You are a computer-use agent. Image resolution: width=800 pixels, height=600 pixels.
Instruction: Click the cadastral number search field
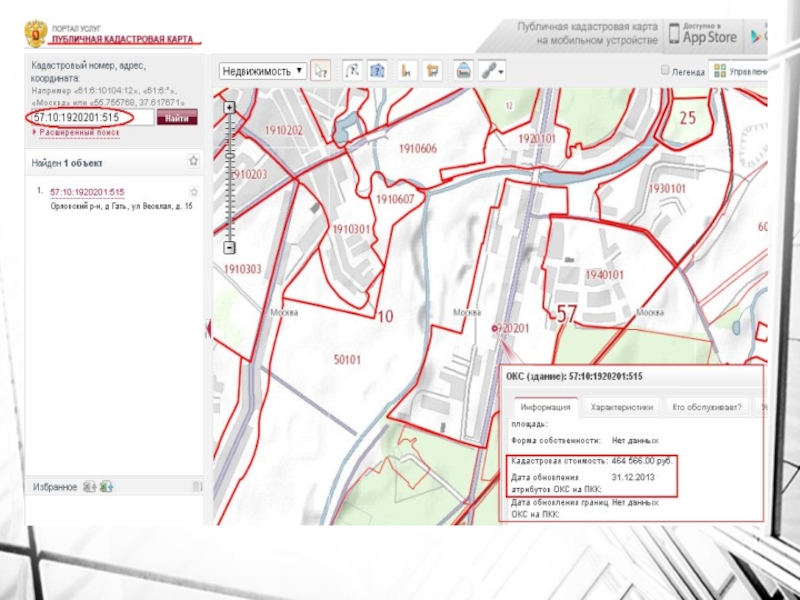tap(92, 117)
